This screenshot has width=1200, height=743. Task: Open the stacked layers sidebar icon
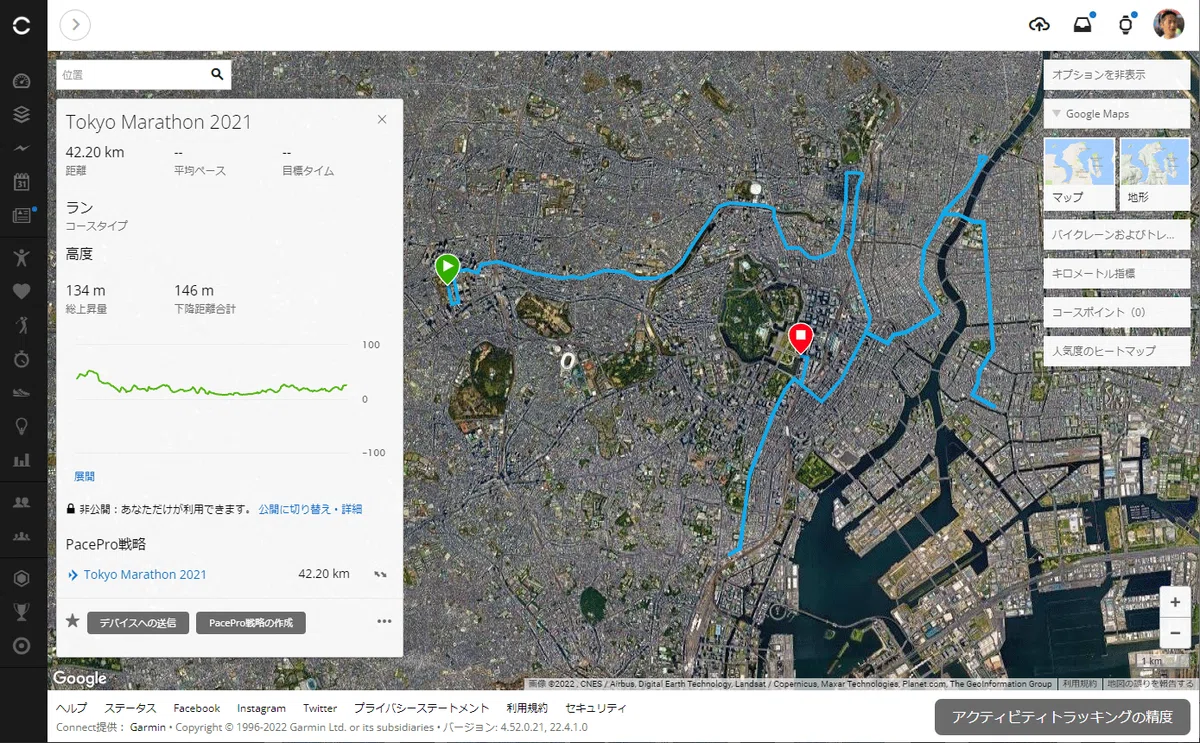coord(21,115)
